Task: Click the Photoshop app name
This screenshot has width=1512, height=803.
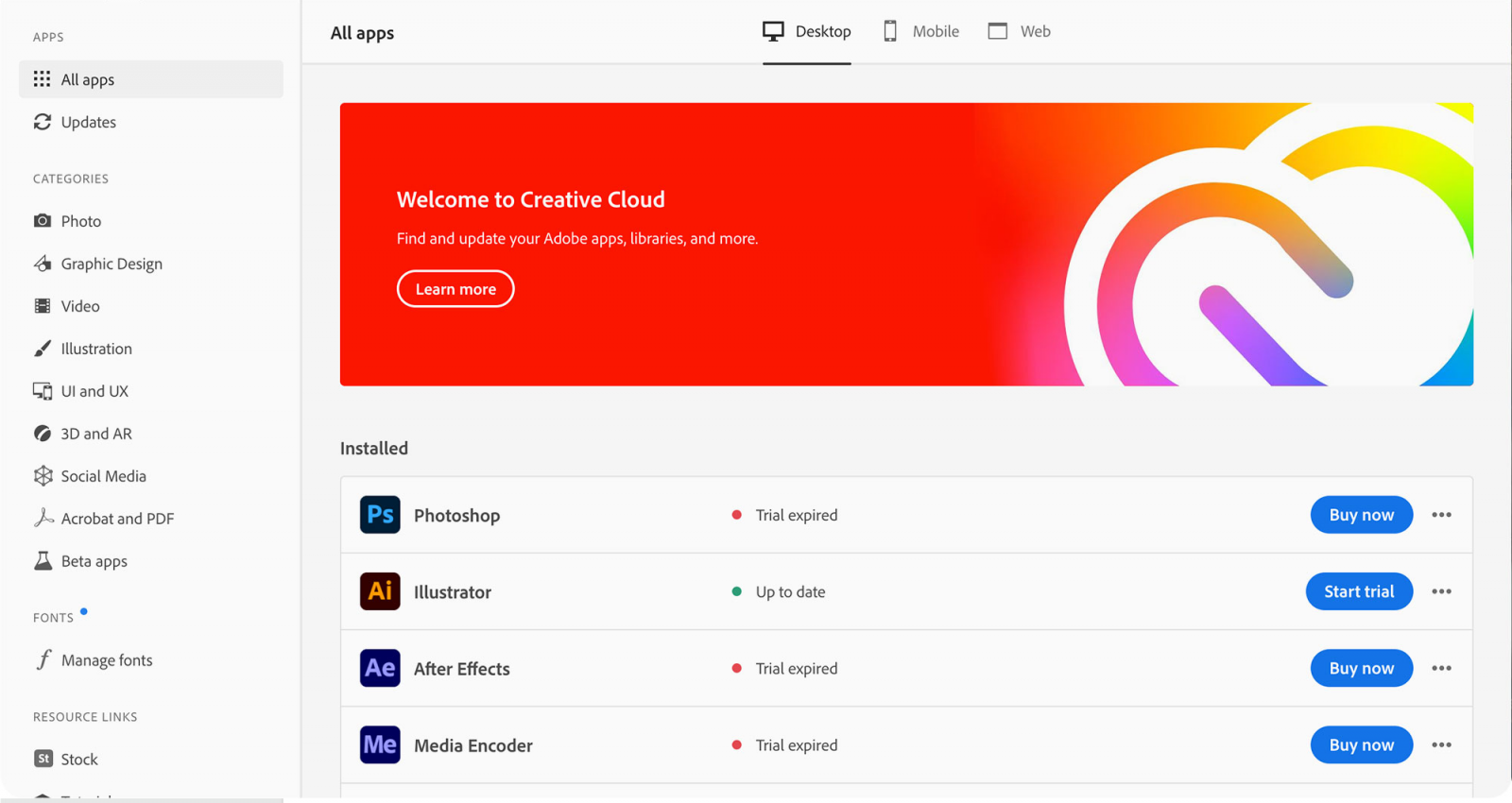Action: coord(456,516)
